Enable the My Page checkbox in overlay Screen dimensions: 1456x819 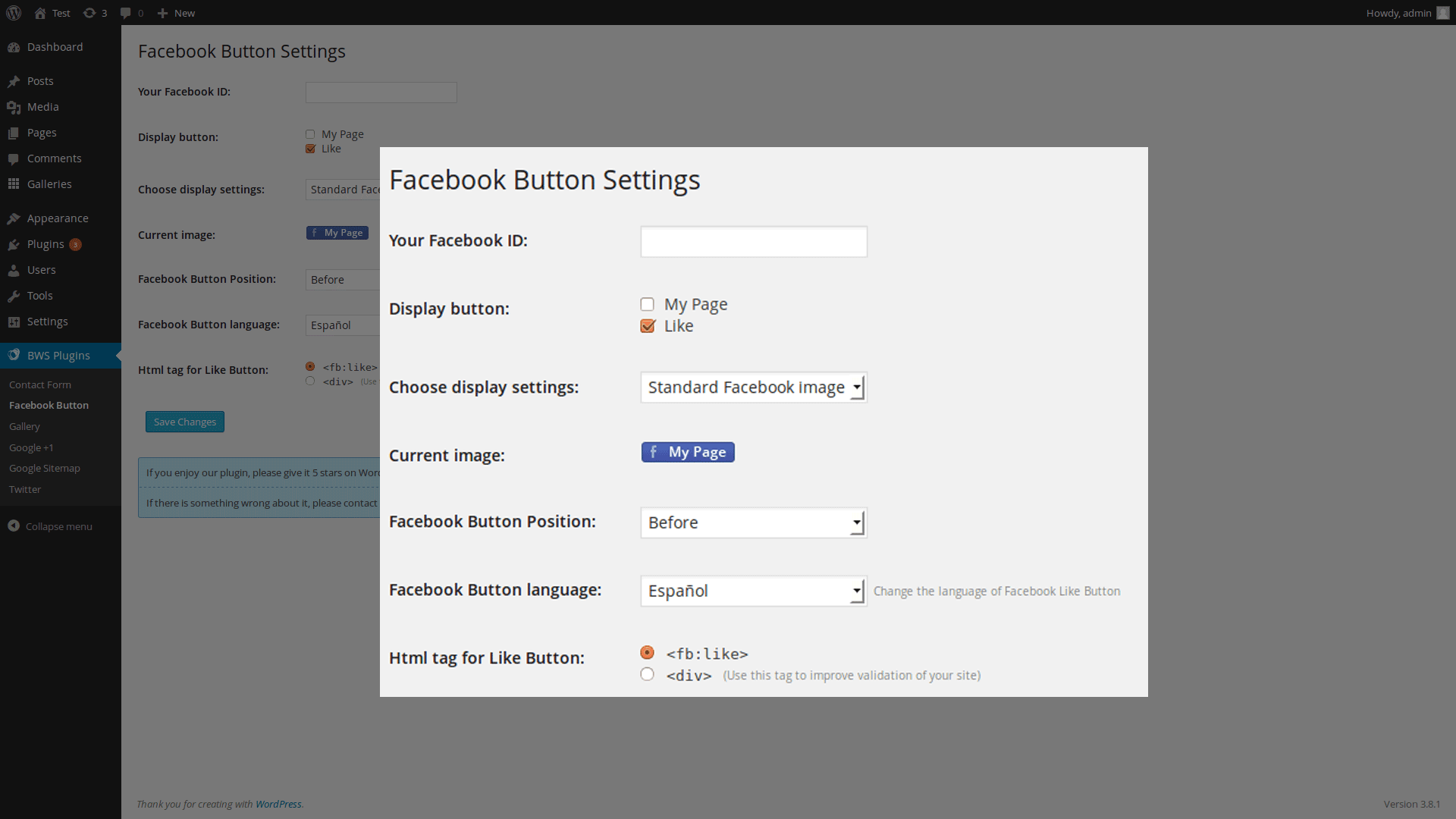[647, 304]
